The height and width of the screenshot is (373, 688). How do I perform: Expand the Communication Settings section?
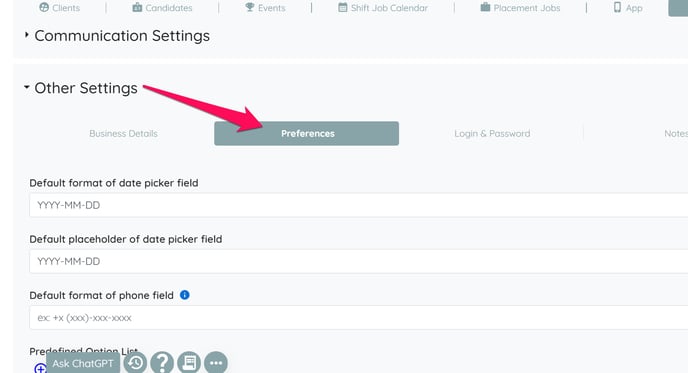27,34
